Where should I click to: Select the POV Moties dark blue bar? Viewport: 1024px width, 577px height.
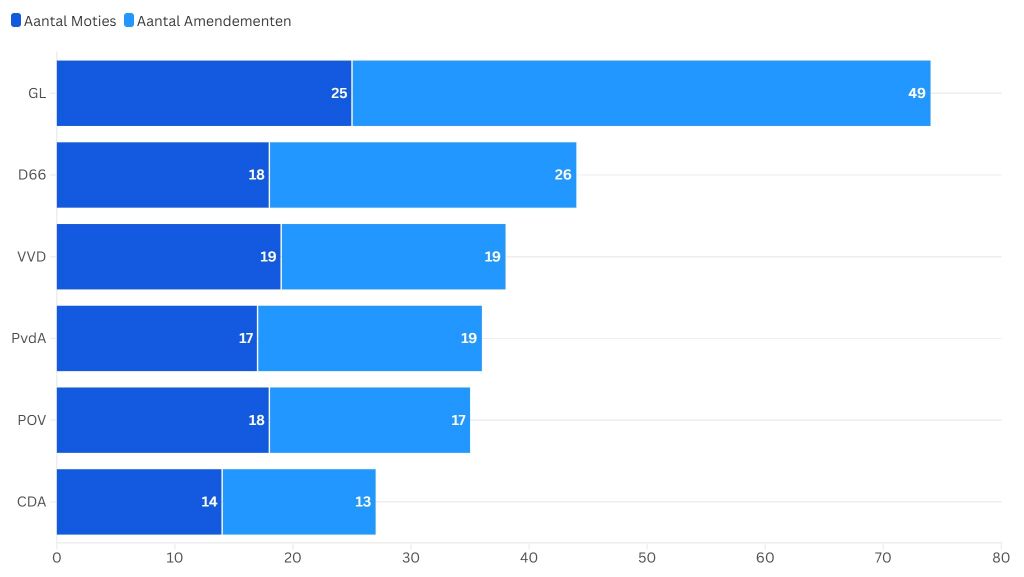(x=163, y=420)
